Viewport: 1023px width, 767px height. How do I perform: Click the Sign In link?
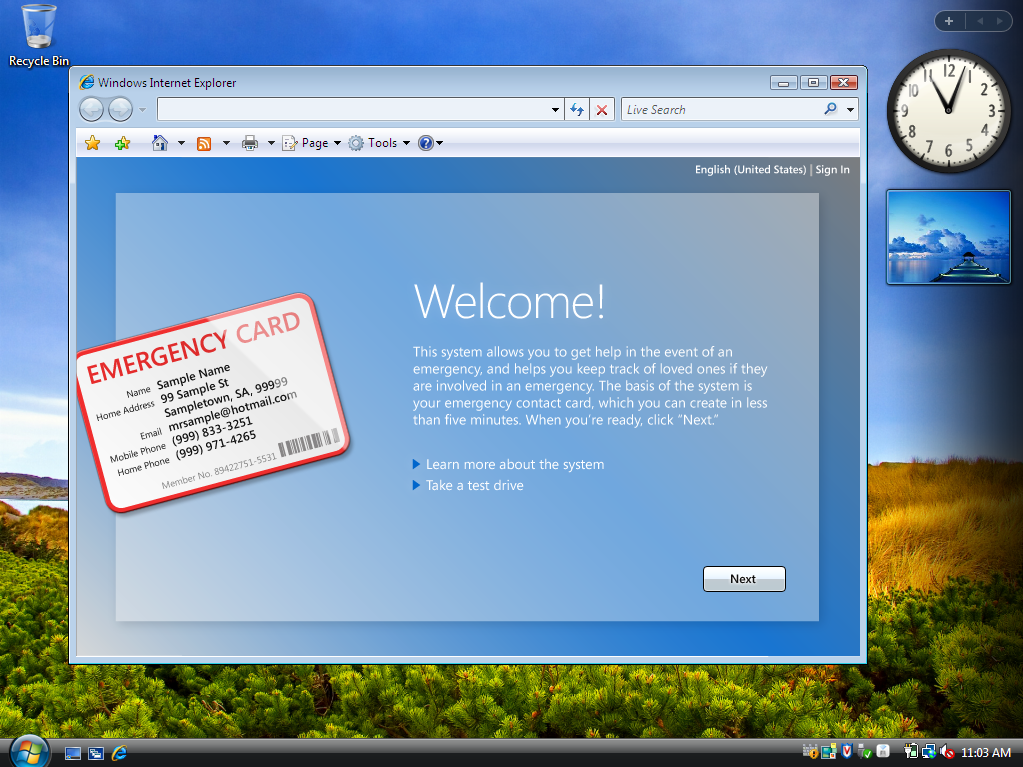(x=832, y=170)
